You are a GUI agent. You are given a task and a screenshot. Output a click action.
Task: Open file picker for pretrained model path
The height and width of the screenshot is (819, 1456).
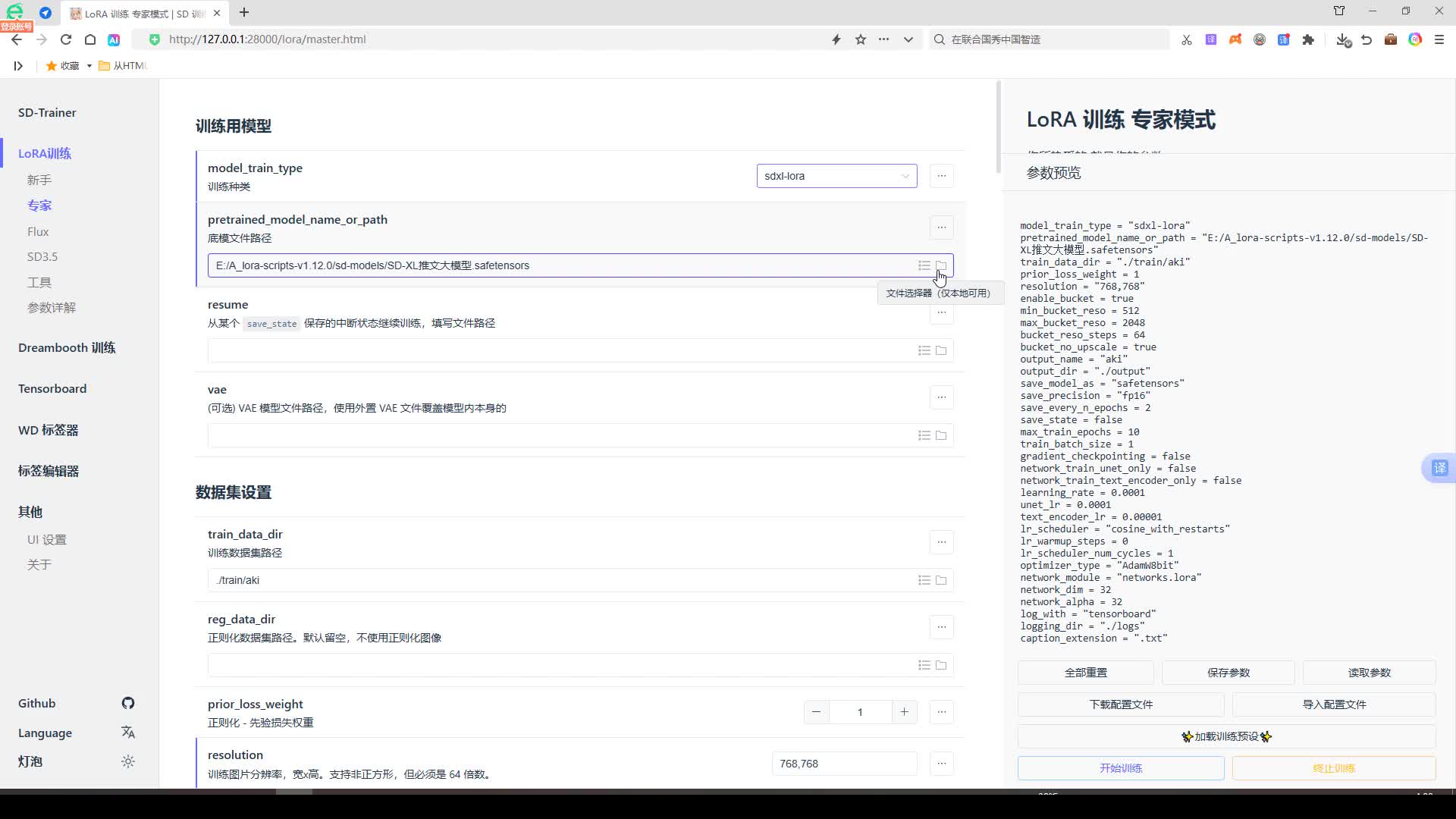[941, 265]
